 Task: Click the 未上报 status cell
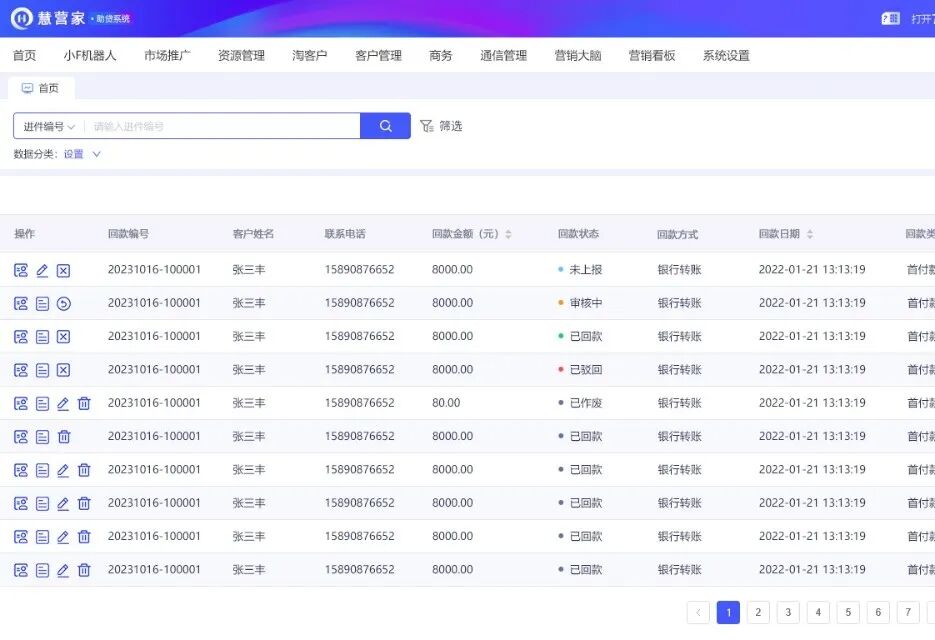[580, 270]
